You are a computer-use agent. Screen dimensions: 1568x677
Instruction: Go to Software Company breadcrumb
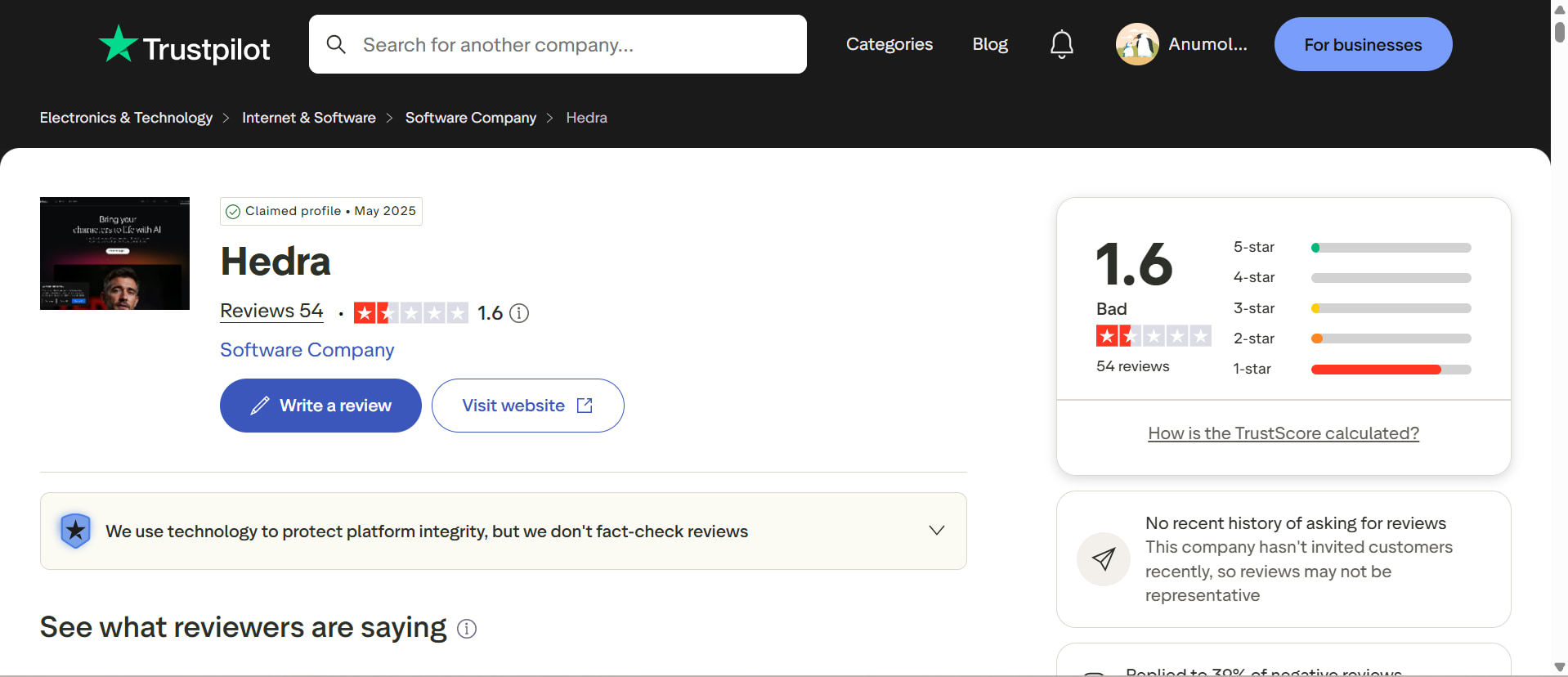[x=471, y=118]
